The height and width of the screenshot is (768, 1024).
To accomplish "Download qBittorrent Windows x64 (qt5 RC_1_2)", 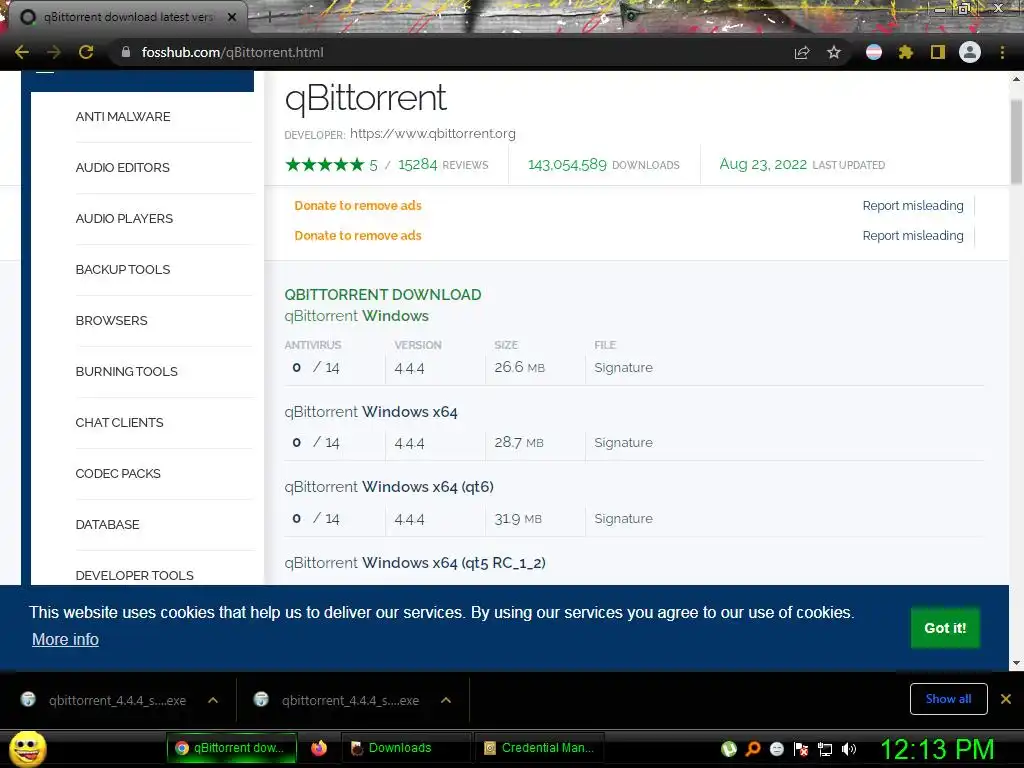I will [415, 562].
